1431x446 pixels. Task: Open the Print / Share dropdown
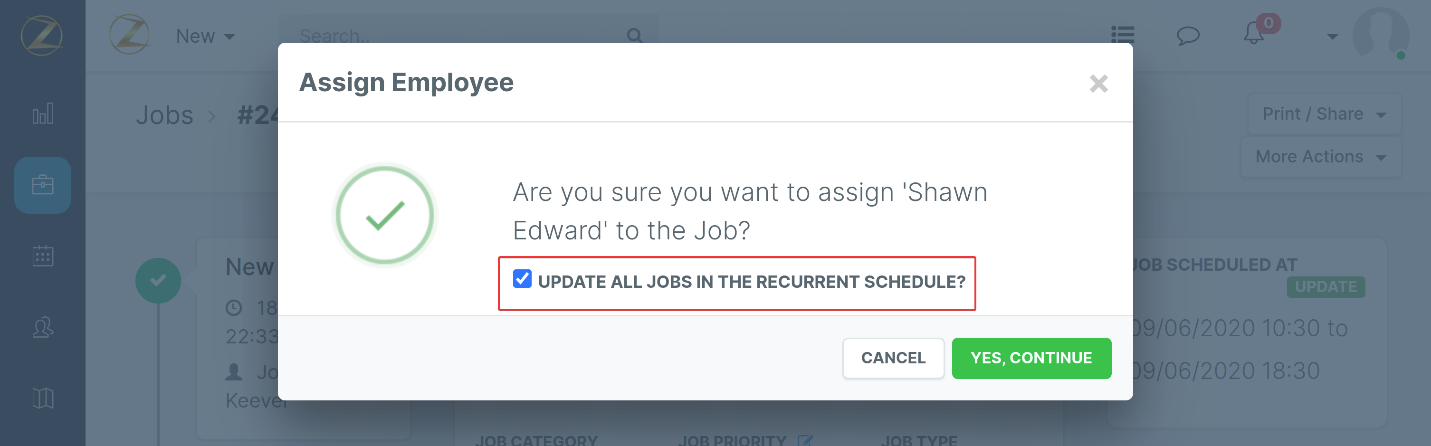[x=1324, y=114]
